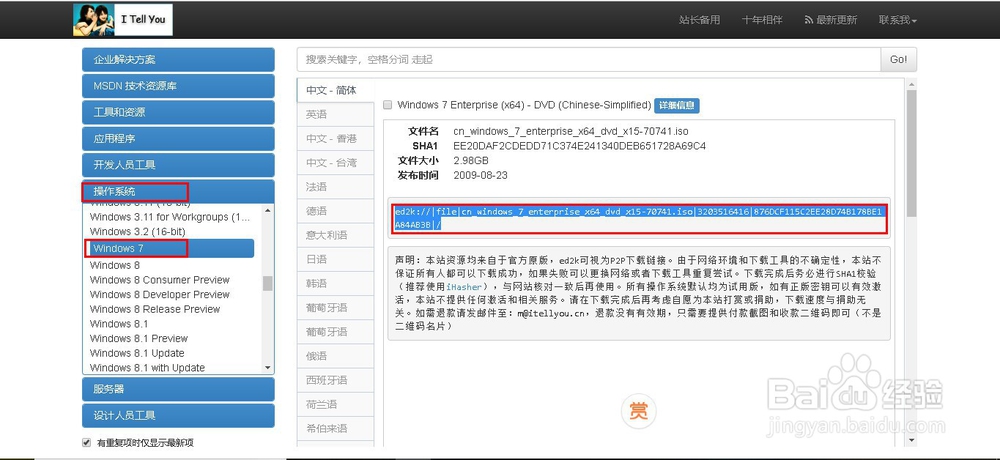Switch to the 中文 - 台湾 language tab
This screenshot has width=1000, height=460.
(x=335, y=163)
